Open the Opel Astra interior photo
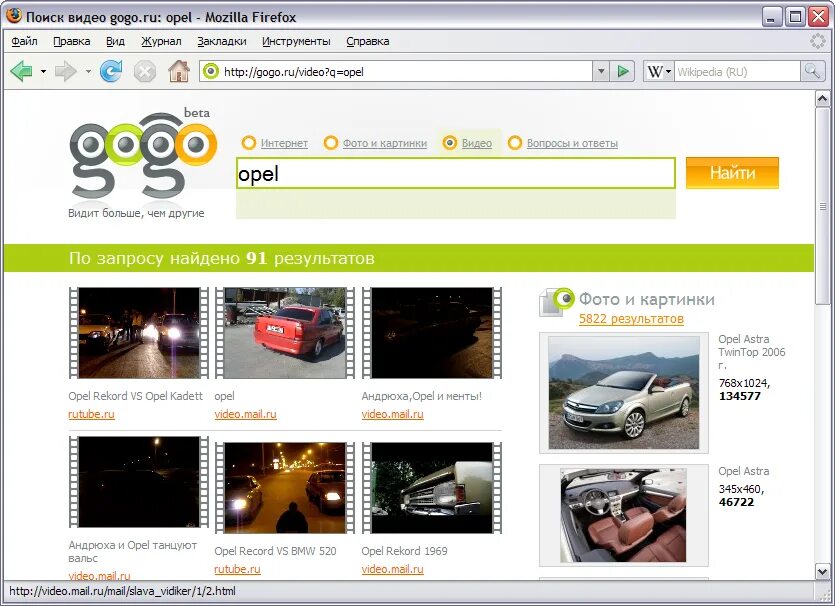 pos(624,515)
